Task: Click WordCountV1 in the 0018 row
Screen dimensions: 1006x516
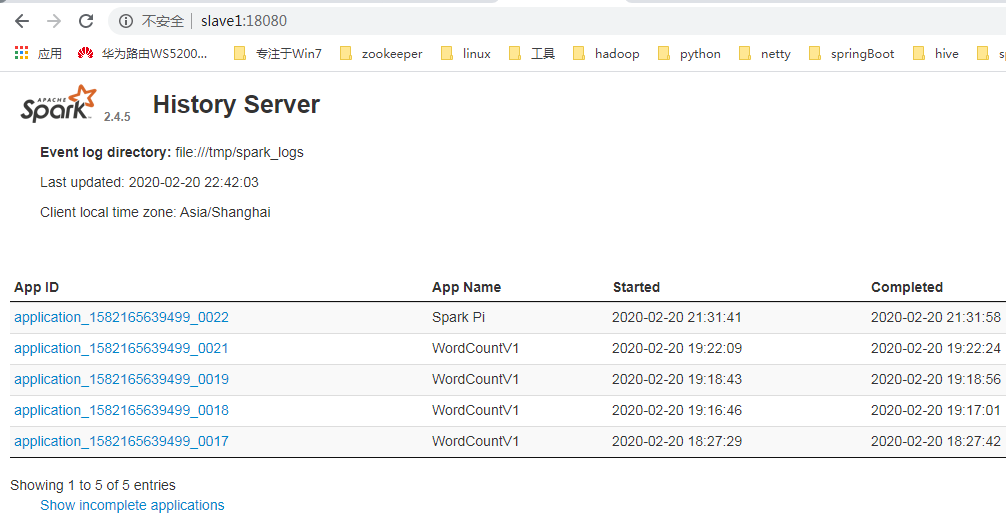Action: (475, 410)
